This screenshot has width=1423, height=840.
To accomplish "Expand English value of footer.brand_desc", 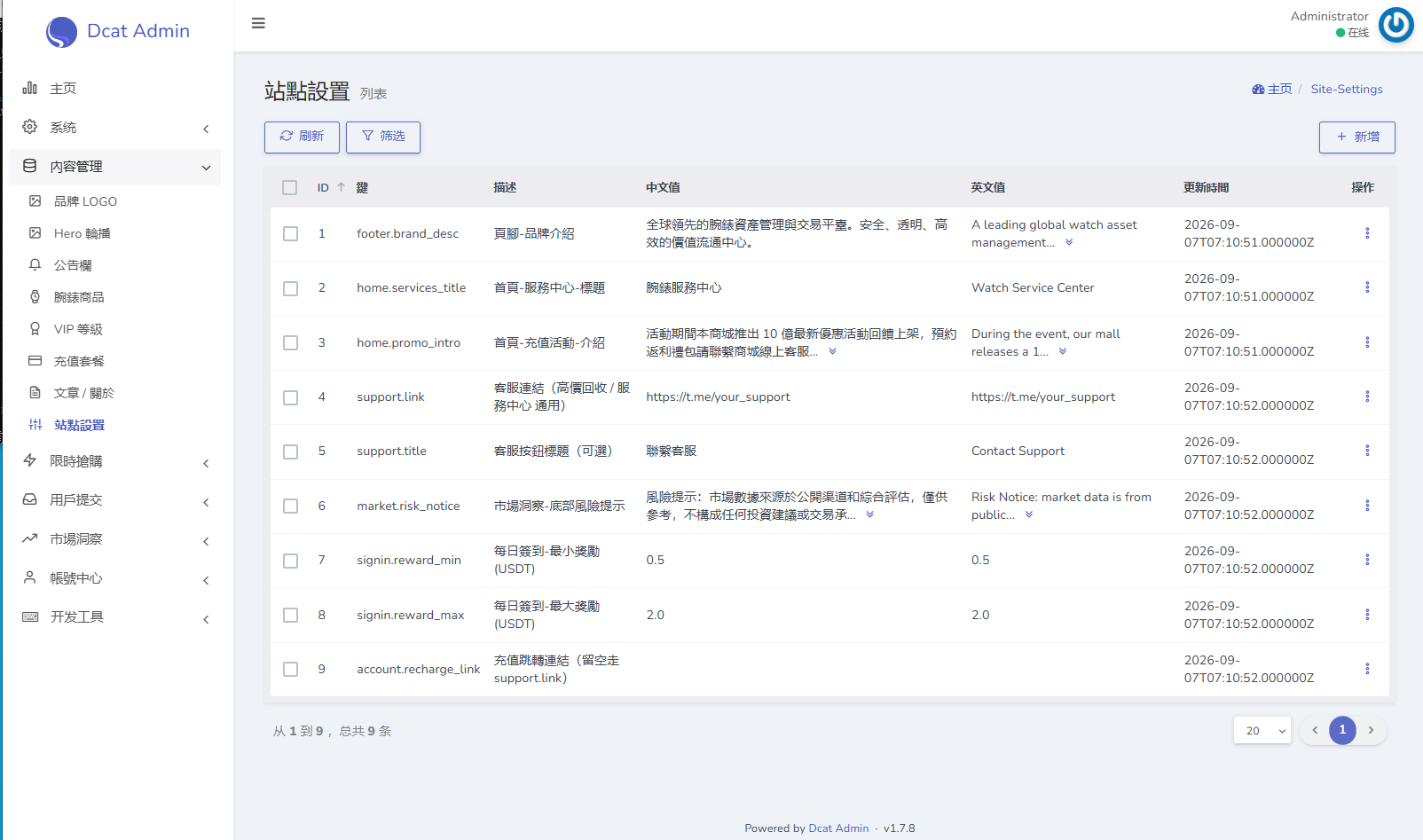I will click(x=1069, y=242).
